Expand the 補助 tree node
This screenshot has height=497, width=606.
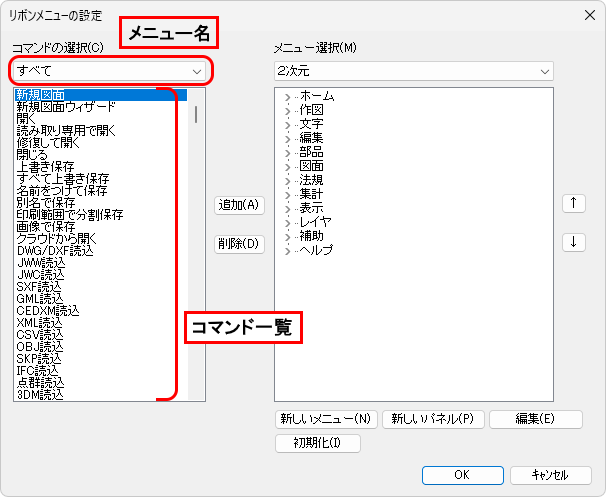tap(287, 237)
